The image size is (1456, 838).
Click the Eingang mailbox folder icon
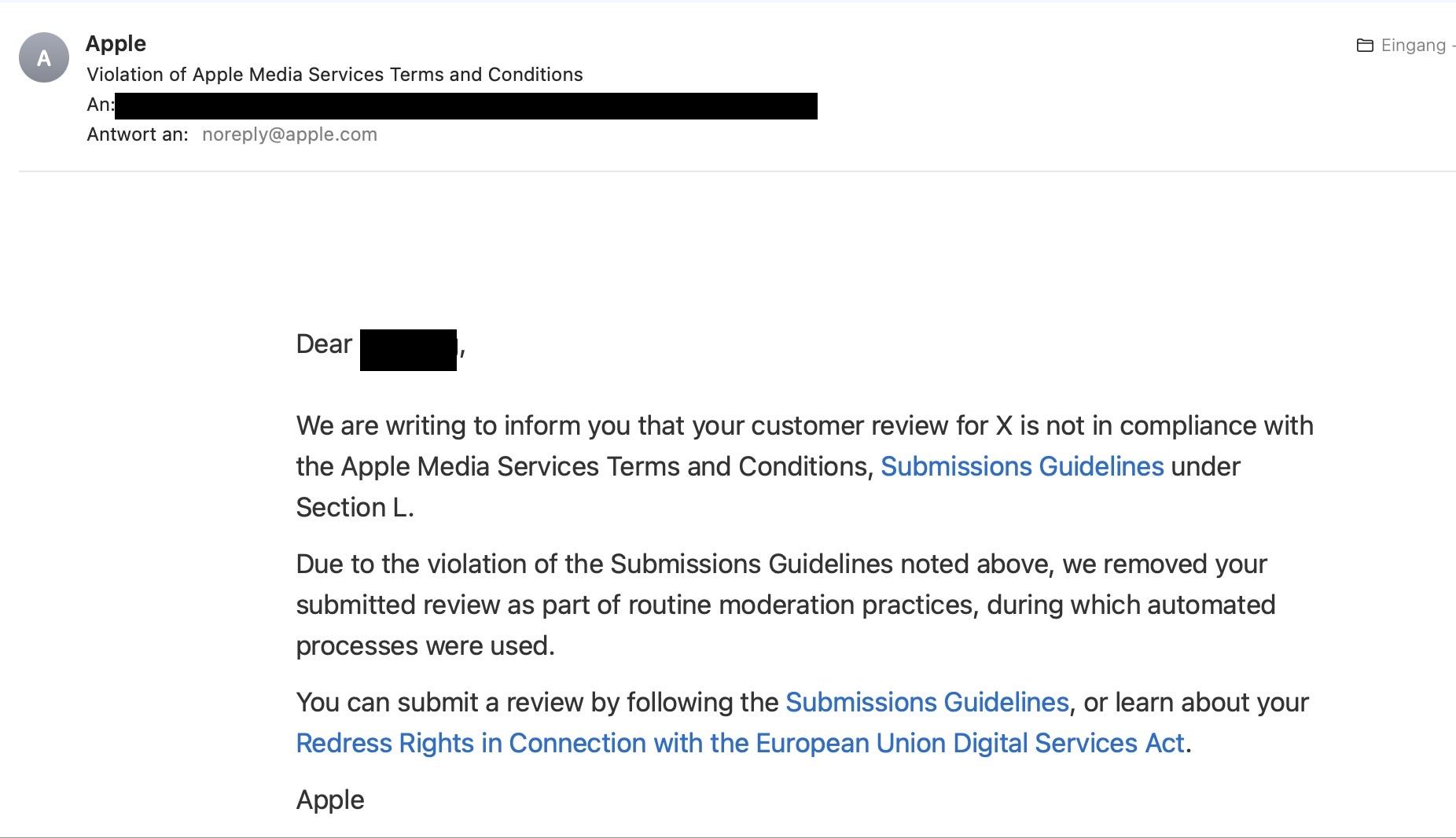1365,46
